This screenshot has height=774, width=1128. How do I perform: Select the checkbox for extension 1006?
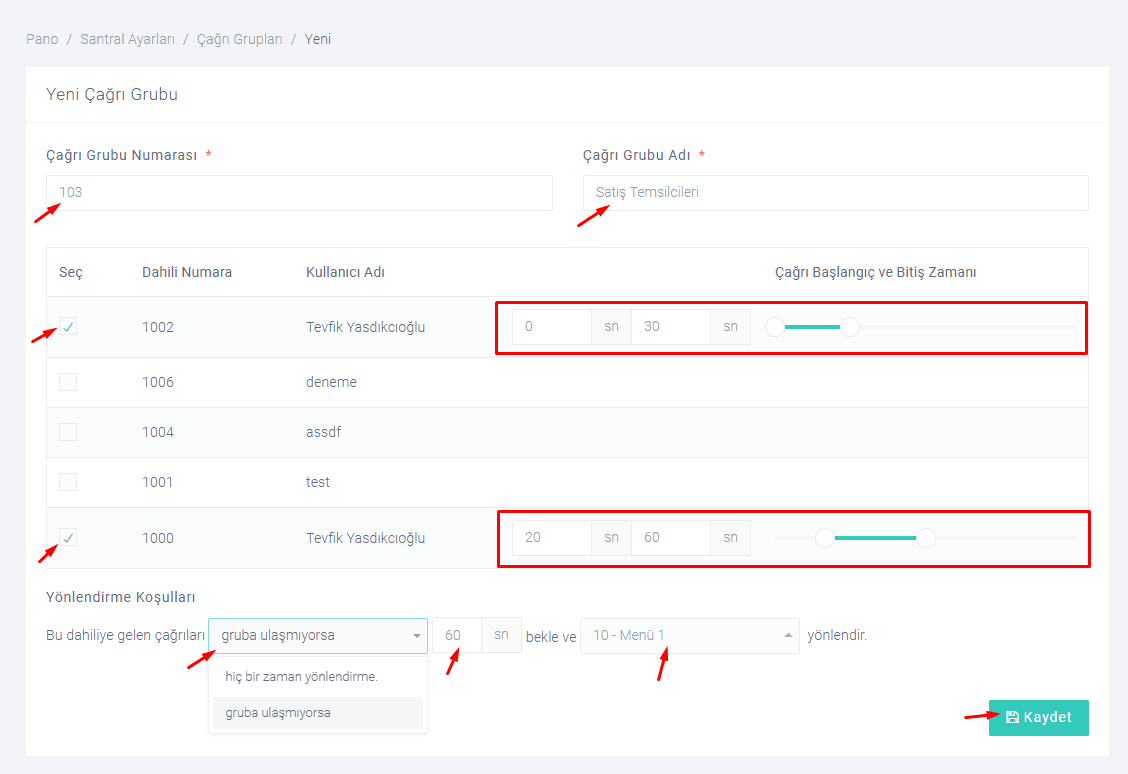[68, 382]
